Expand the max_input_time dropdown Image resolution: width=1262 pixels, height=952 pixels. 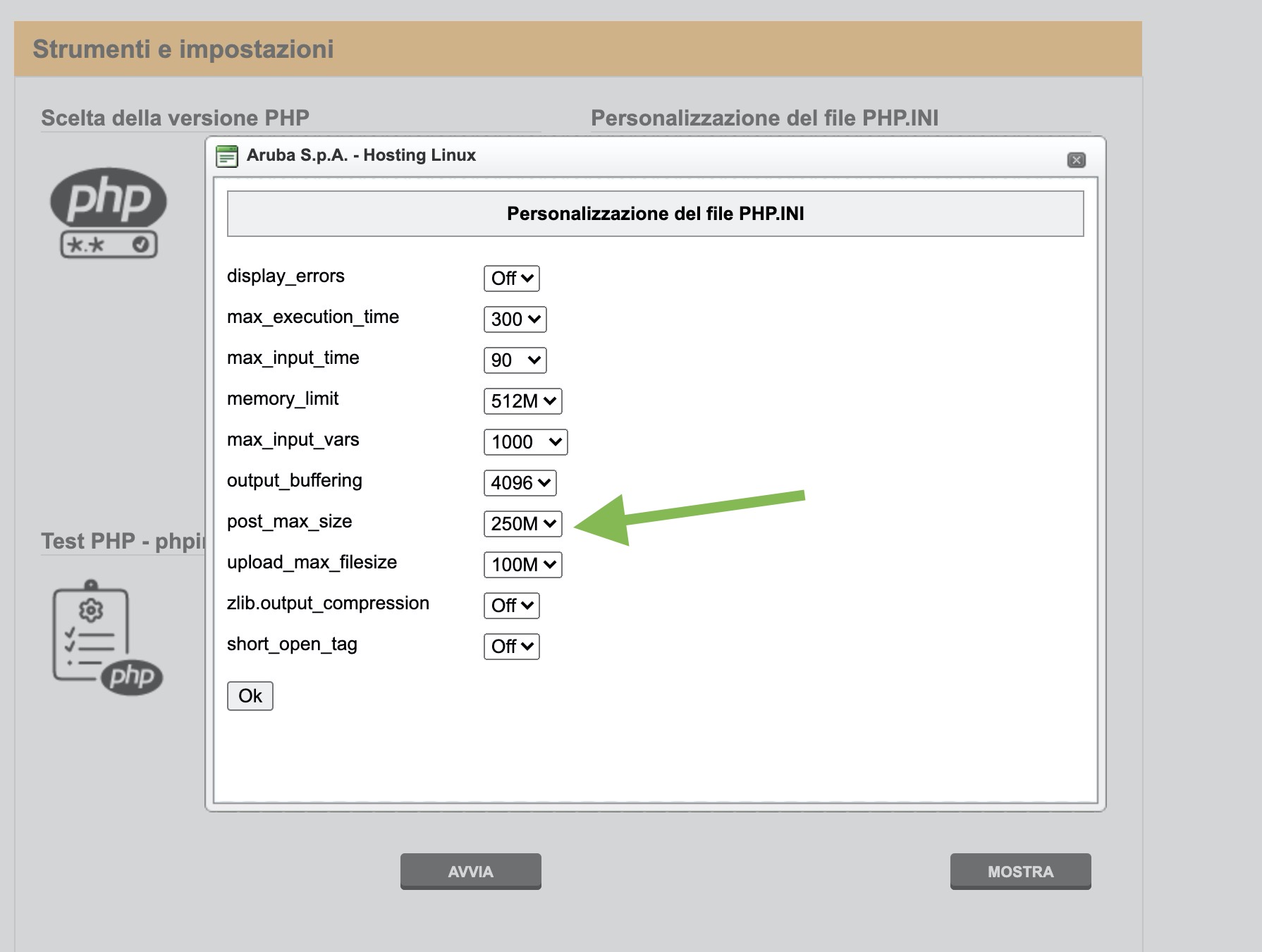[515, 360]
